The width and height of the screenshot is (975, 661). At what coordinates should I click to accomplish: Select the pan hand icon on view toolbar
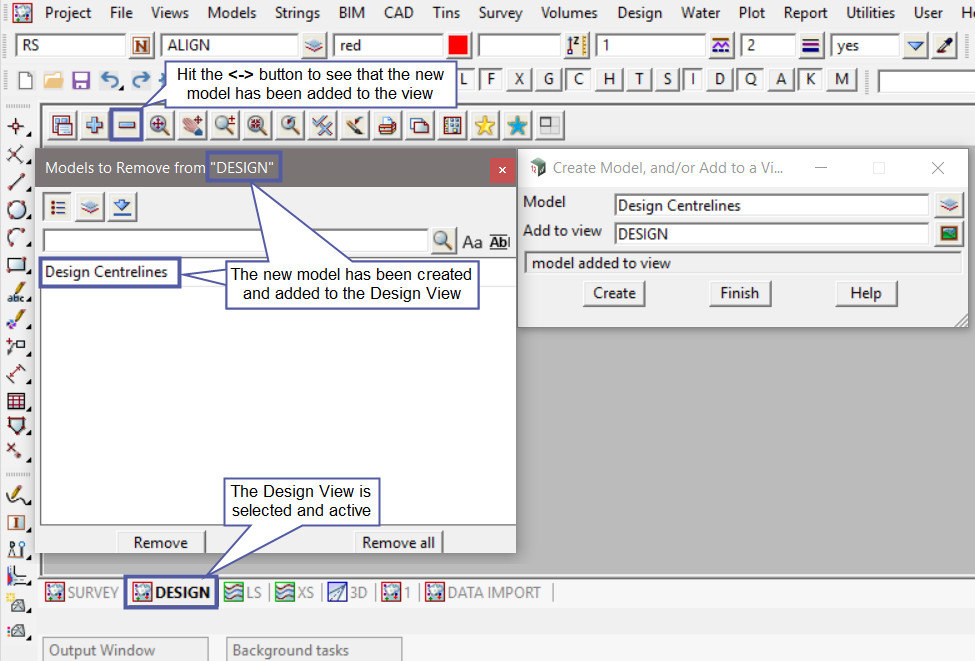coord(193,126)
